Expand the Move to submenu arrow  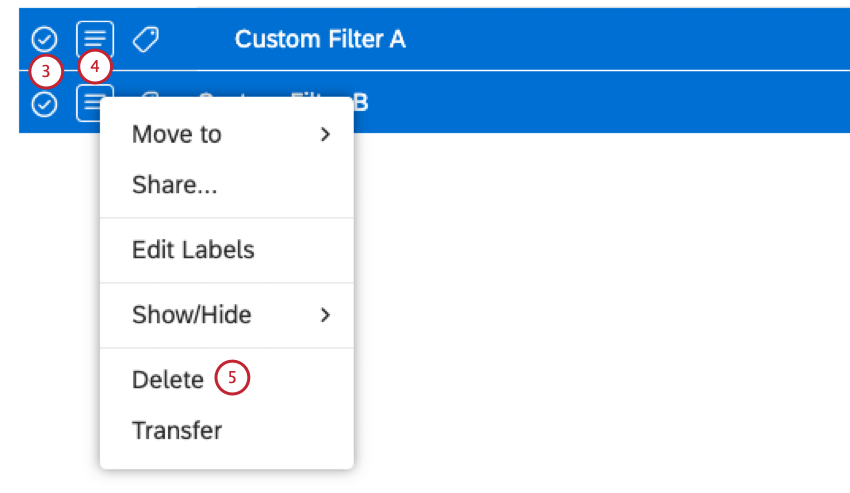(325, 134)
